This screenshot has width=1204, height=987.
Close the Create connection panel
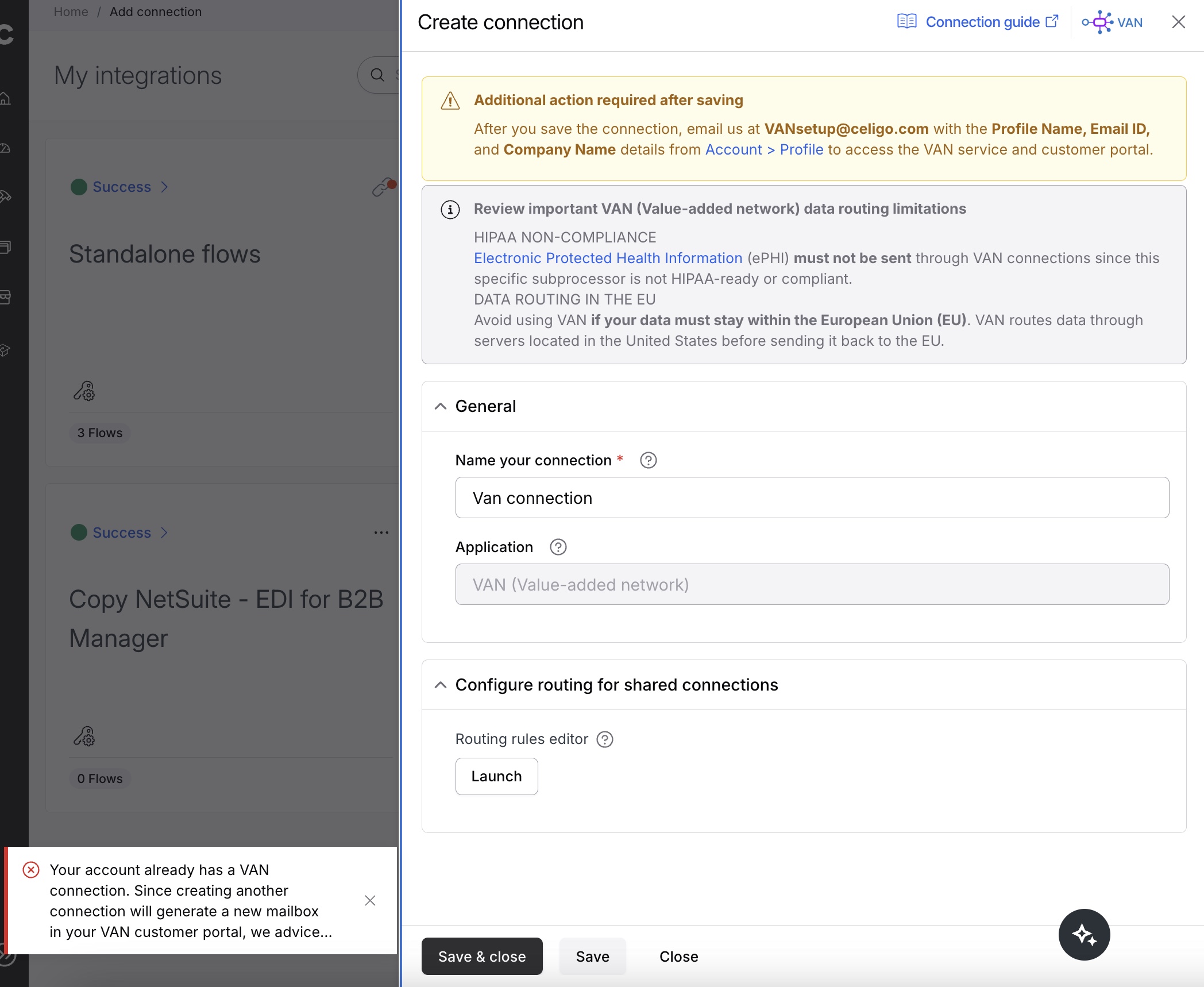[1178, 22]
